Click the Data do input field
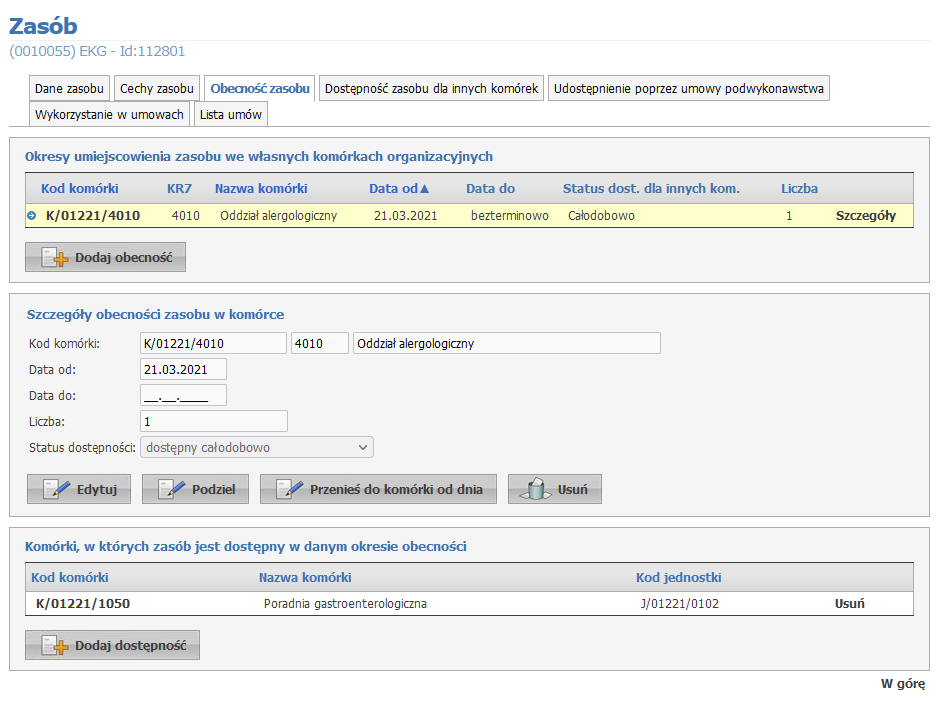Image resolution: width=940 pixels, height=710 pixels. [x=183, y=395]
